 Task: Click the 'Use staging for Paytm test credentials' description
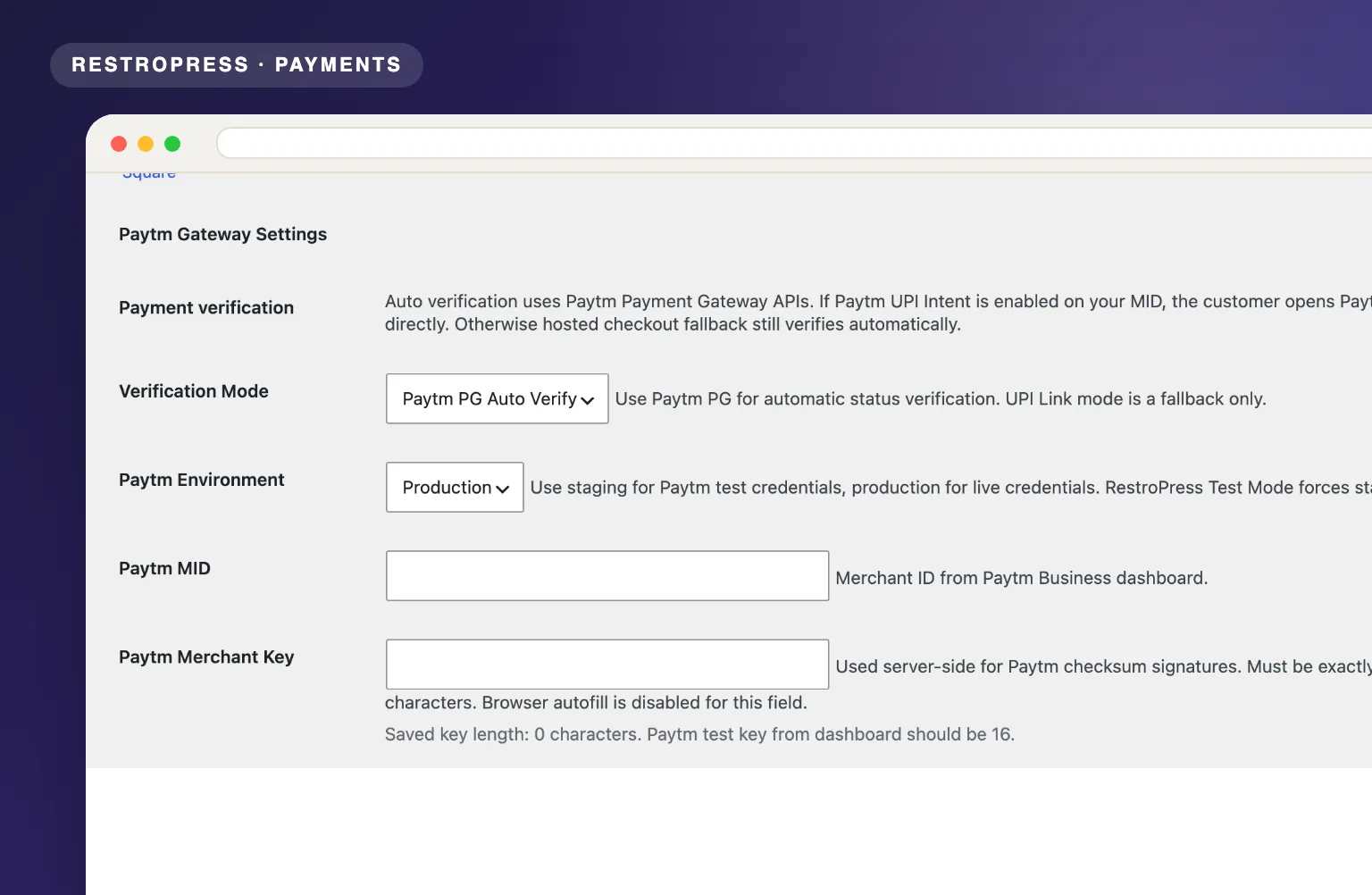tap(951, 487)
